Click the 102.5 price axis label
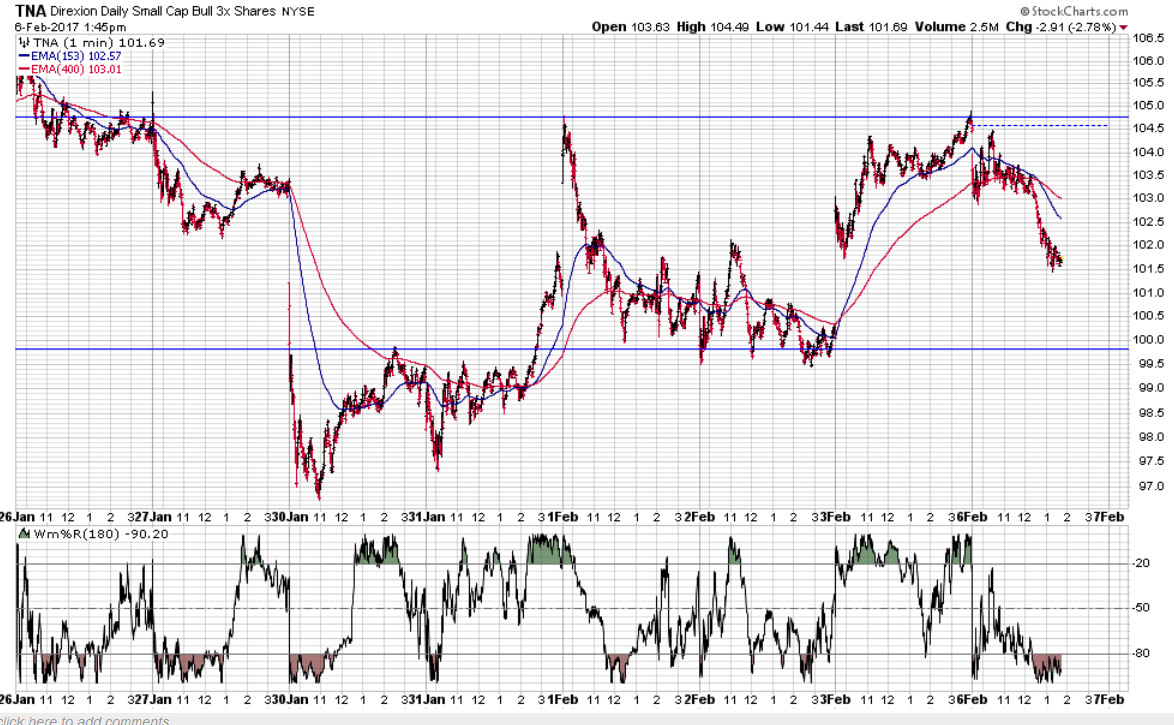The height and width of the screenshot is (725, 1174). pos(1149,222)
